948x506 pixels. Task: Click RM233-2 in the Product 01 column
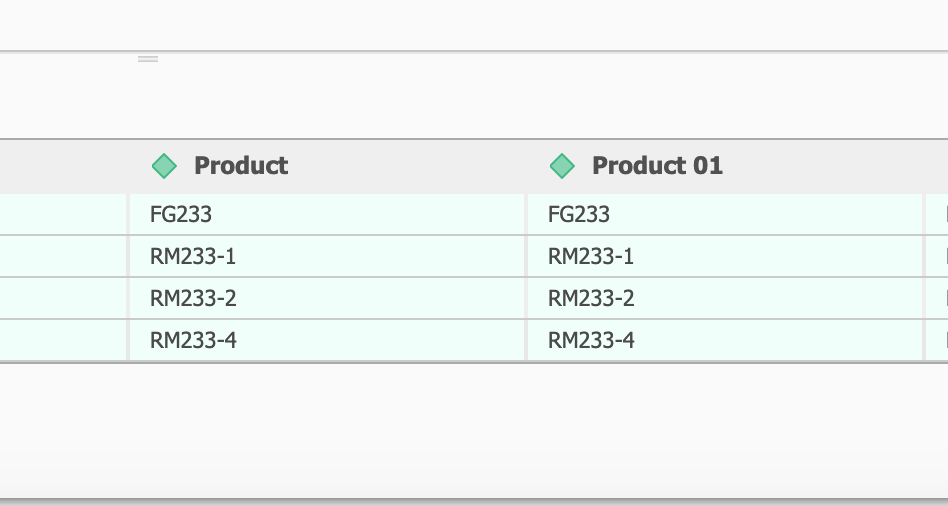(x=591, y=299)
